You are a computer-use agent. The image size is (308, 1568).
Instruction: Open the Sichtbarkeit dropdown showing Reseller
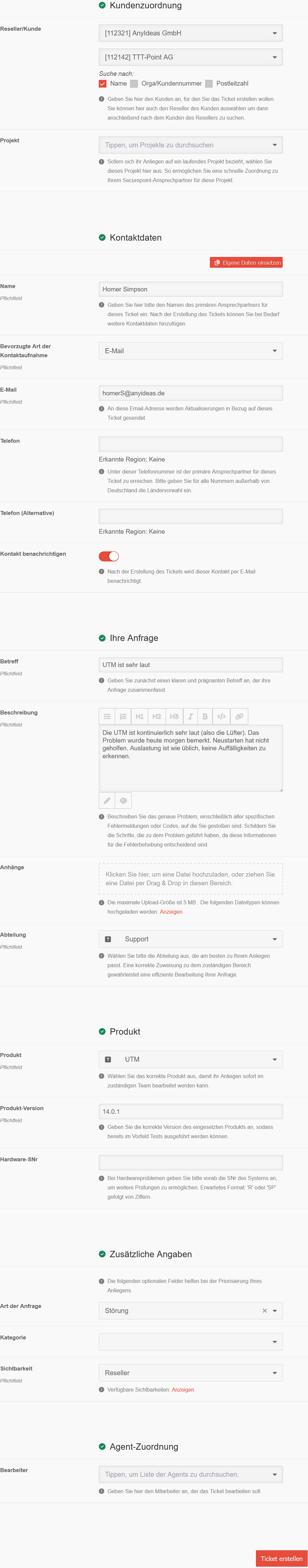[190, 1373]
